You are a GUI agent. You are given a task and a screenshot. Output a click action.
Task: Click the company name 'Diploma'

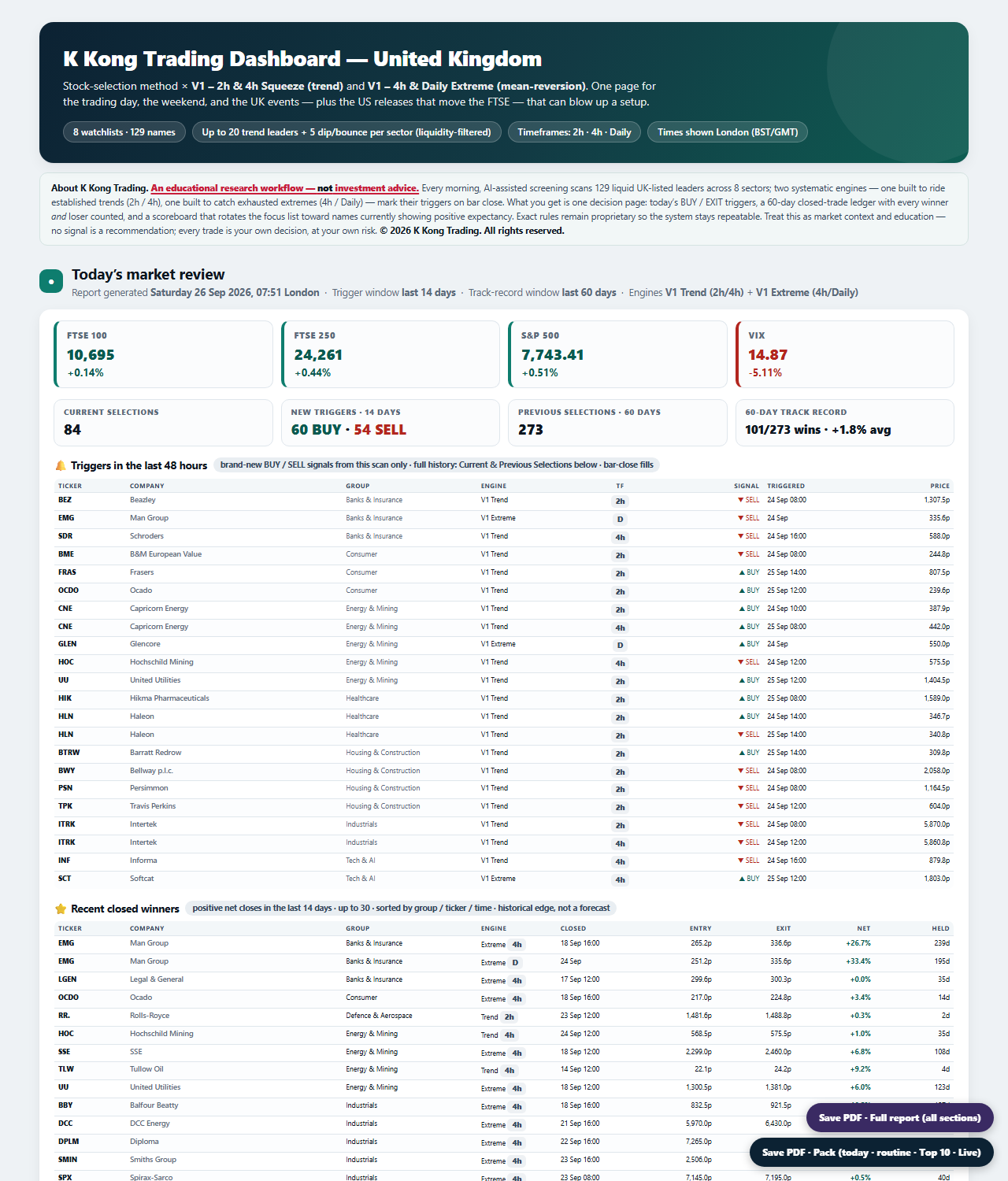coord(144,1142)
